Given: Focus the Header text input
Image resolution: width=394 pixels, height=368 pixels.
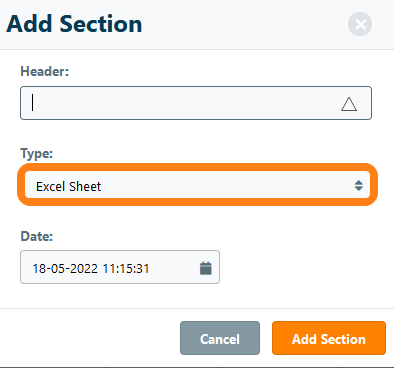Looking at the screenshot, I should [x=196, y=103].
